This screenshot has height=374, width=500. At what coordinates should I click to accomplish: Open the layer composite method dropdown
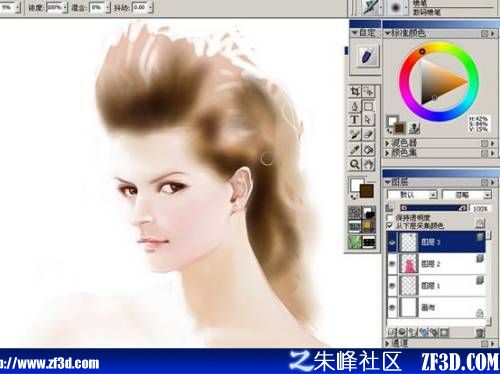[x=413, y=195]
